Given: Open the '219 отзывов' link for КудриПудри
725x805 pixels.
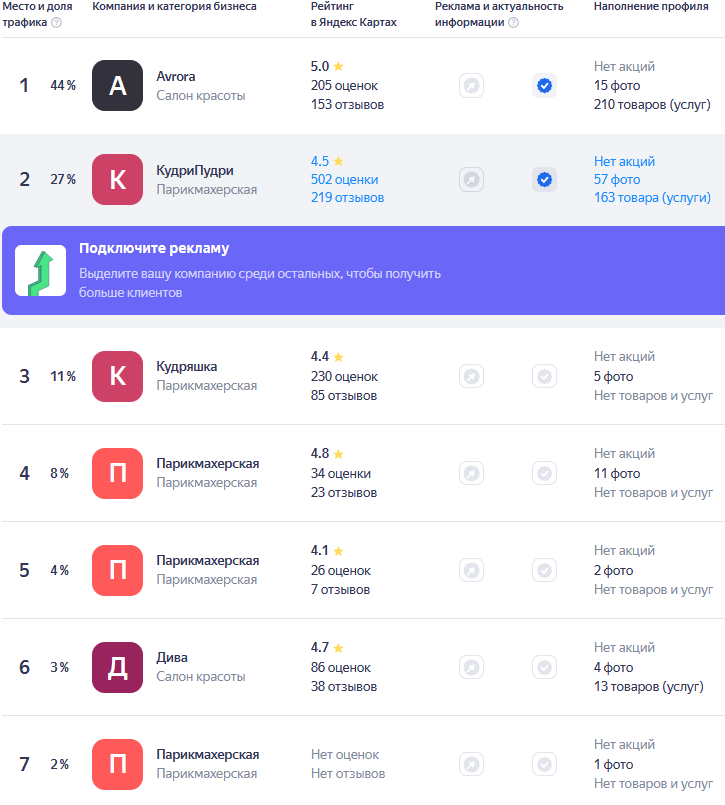Looking at the screenshot, I should (347, 198).
